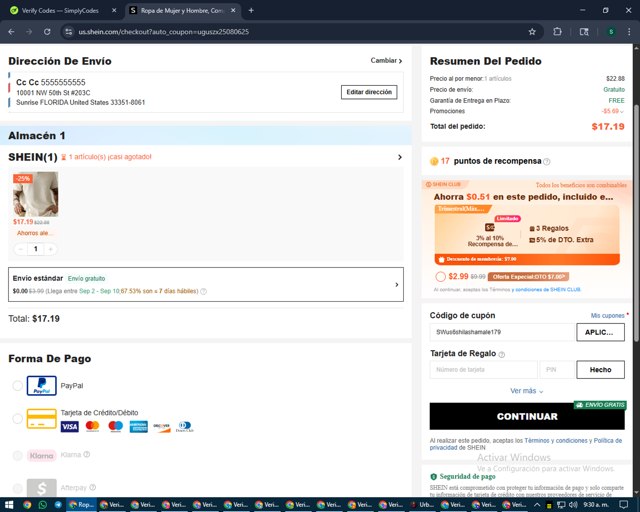Select Tarjeta de Crédito/Débito payment option

[18, 419]
